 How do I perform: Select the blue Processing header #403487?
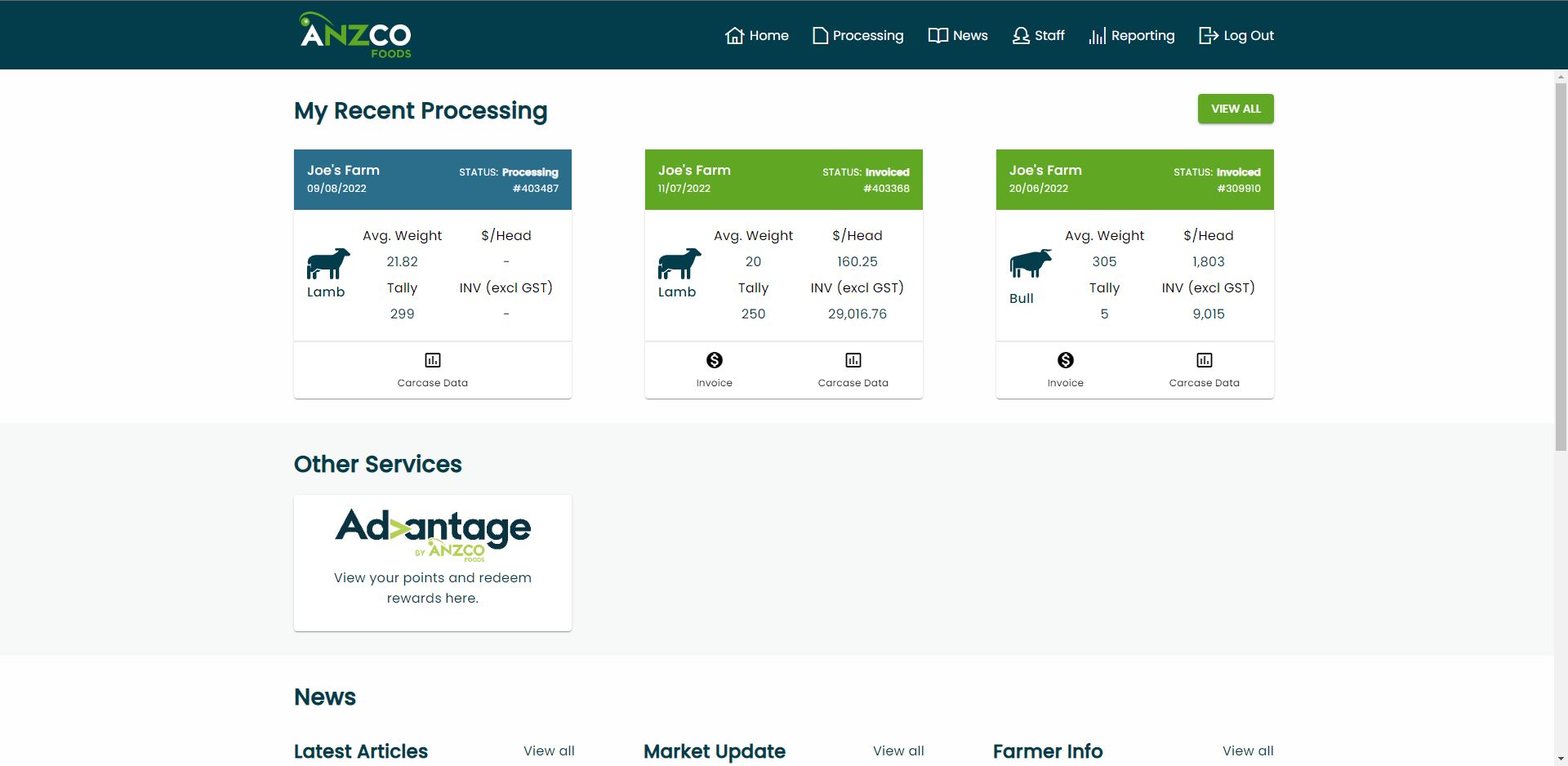(433, 180)
